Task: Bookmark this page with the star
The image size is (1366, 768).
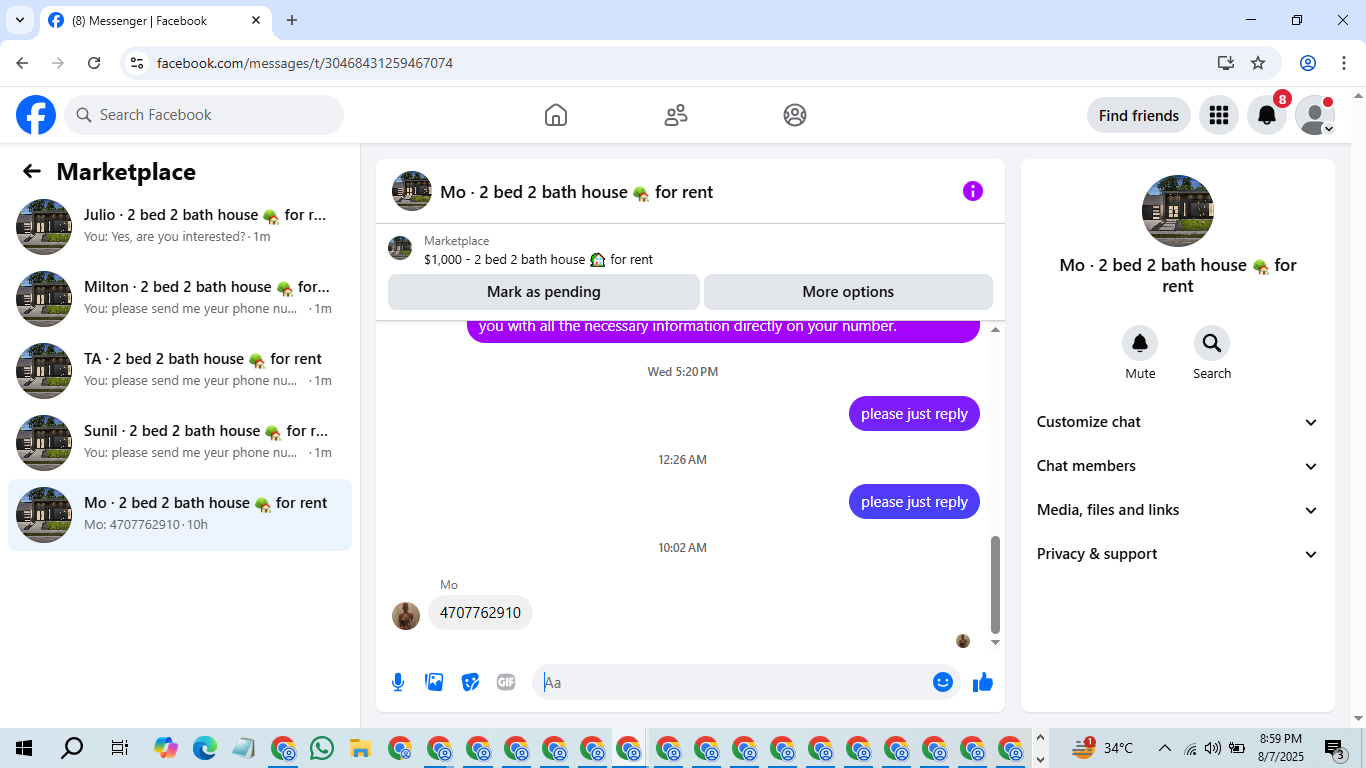Action: click(1258, 63)
